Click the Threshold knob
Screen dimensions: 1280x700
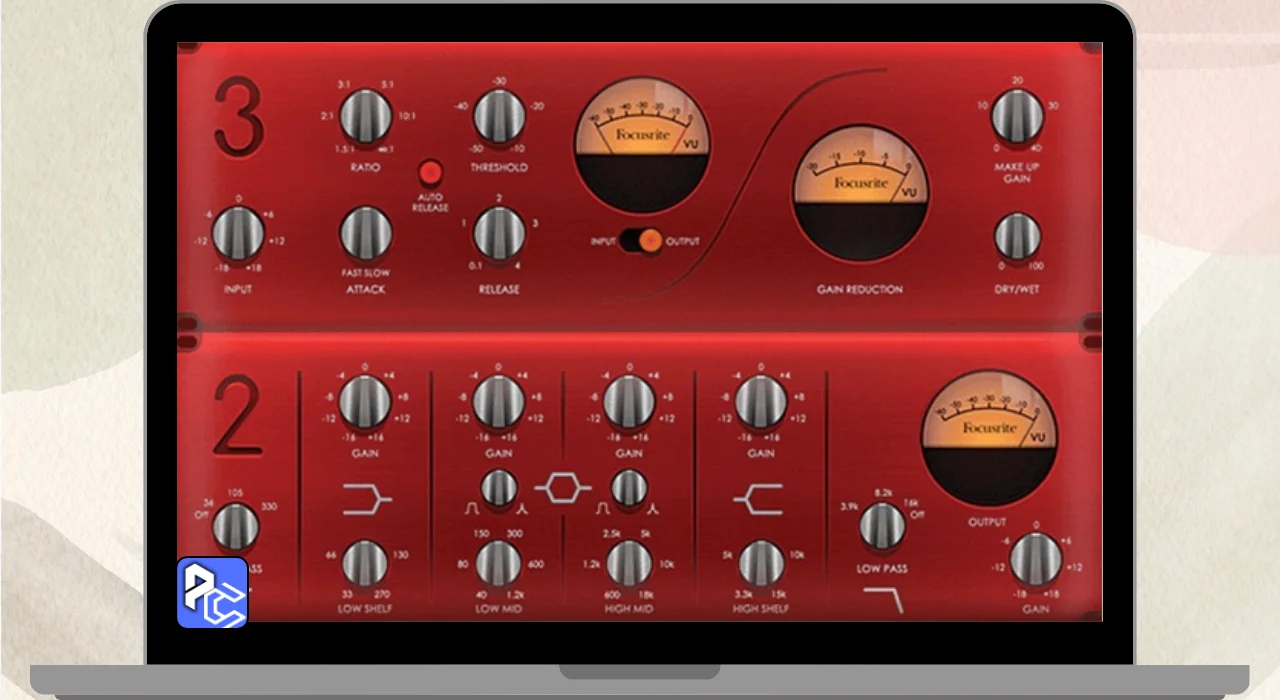[499, 116]
